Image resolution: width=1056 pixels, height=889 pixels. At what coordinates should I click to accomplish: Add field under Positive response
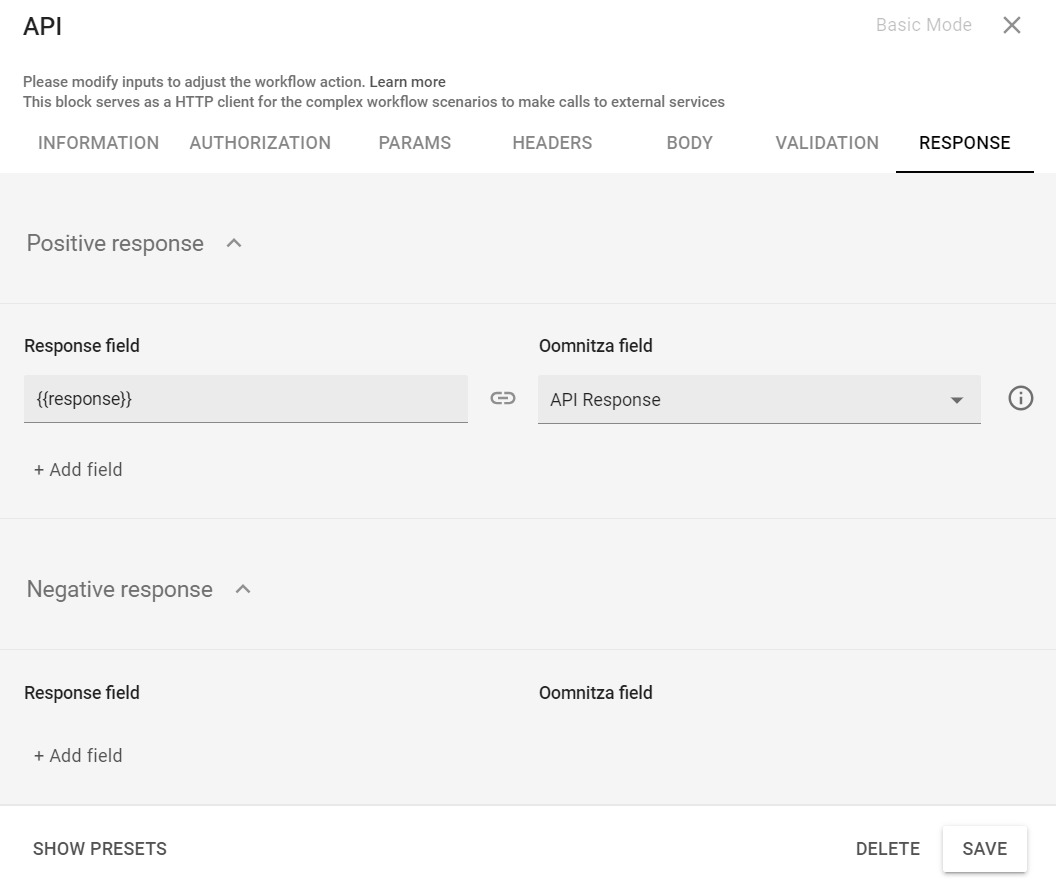coord(78,470)
